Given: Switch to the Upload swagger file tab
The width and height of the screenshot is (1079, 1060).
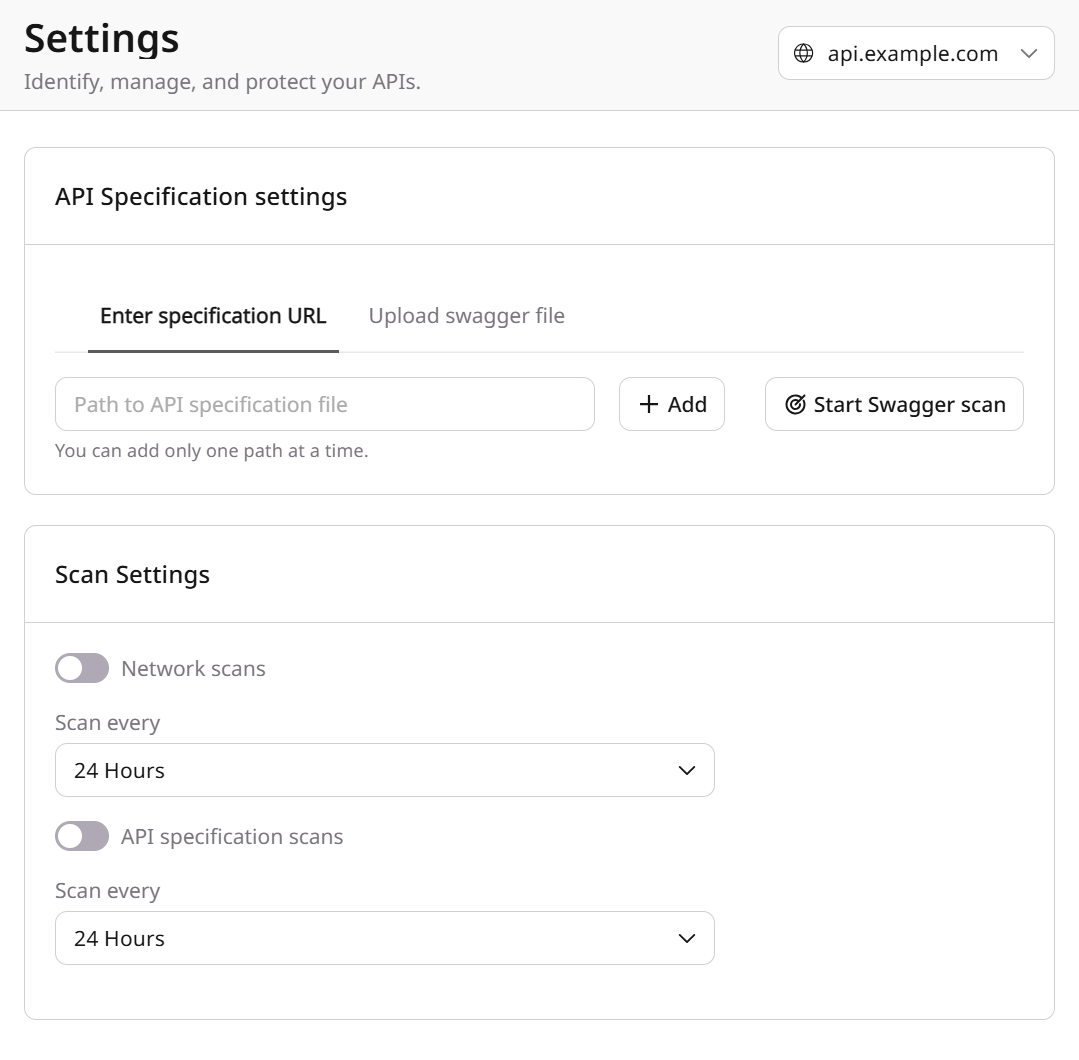Looking at the screenshot, I should [x=466, y=315].
